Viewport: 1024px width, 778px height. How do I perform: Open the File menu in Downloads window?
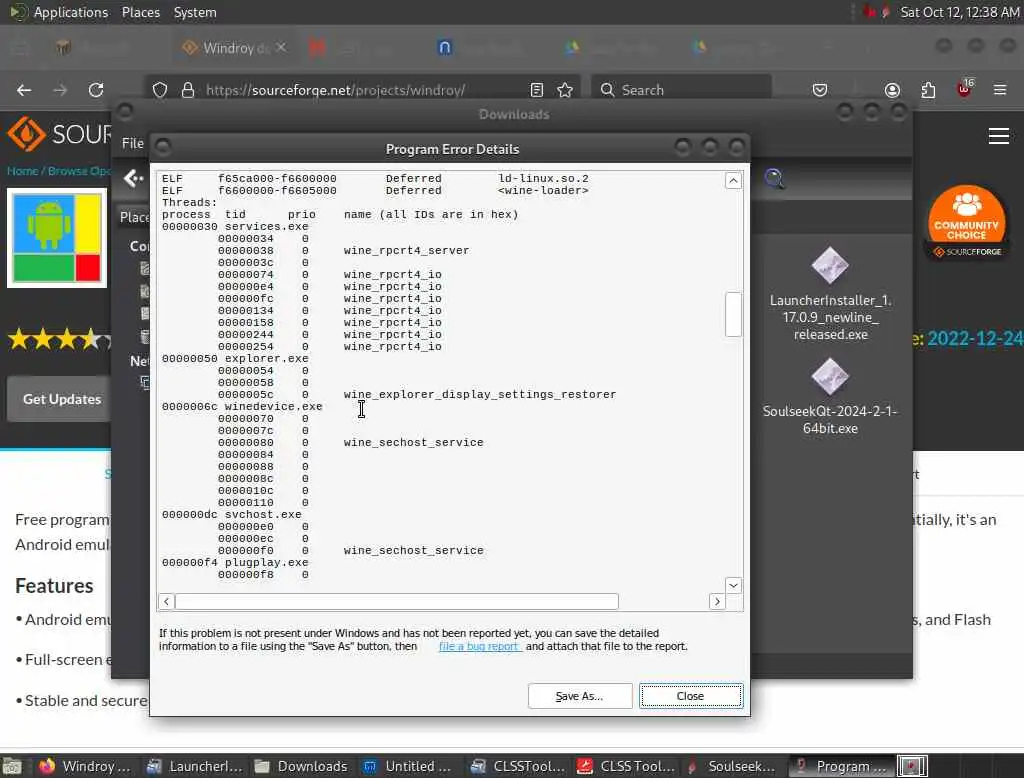click(133, 143)
